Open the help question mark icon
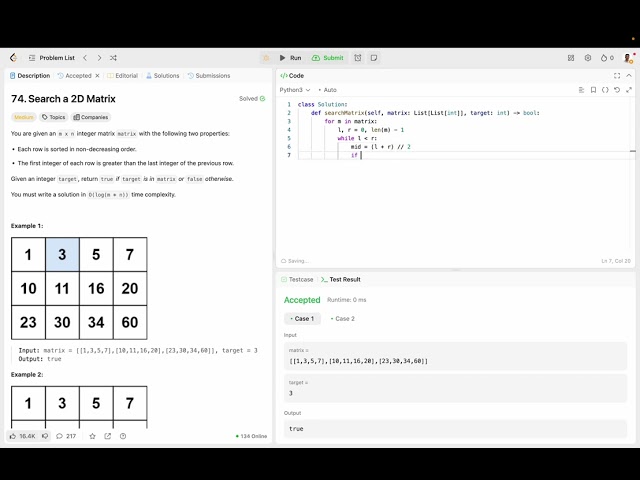 pos(123,436)
